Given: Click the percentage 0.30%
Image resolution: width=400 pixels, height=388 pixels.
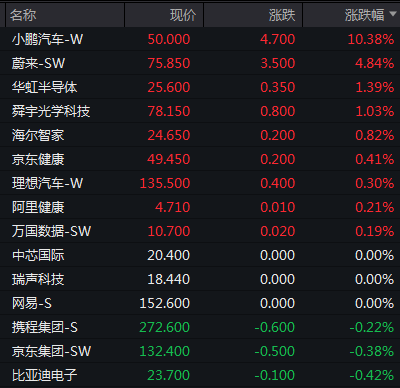Looking at the screenshot, I should (x=375, y=183).
